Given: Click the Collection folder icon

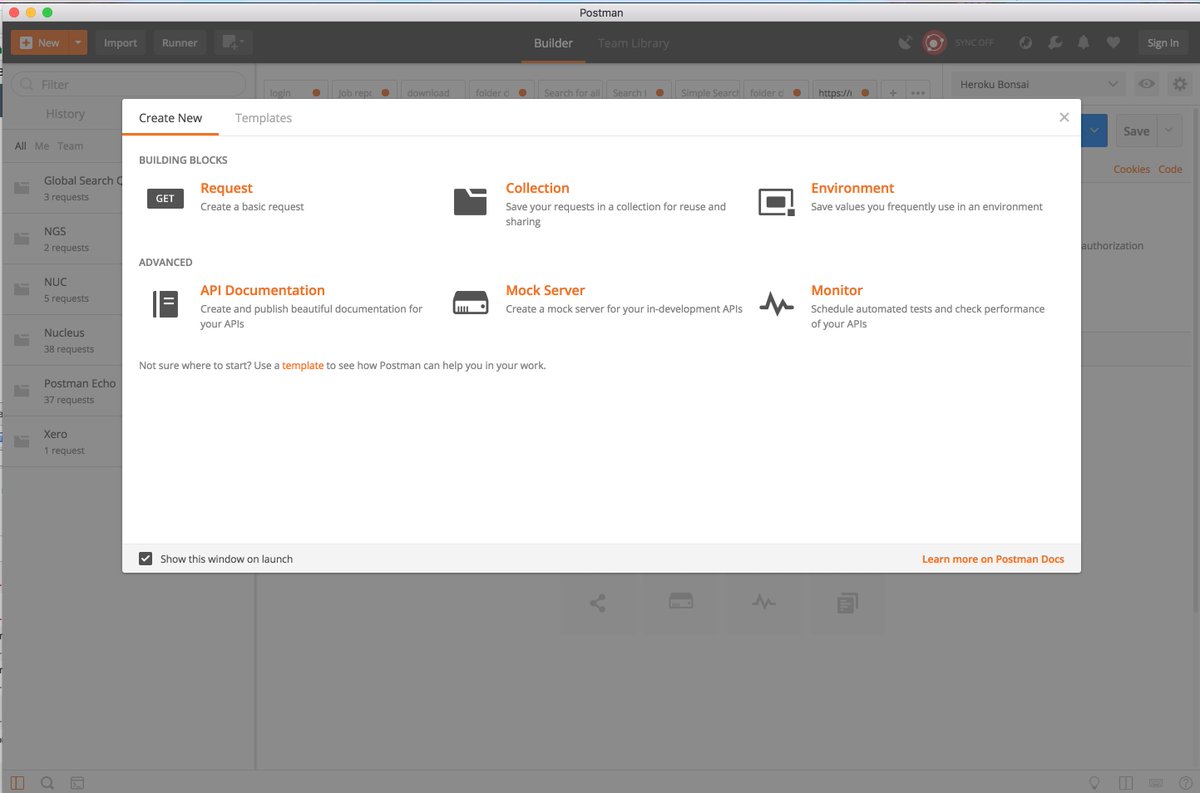Looking at the screenshot, I should tap(470, 201).
